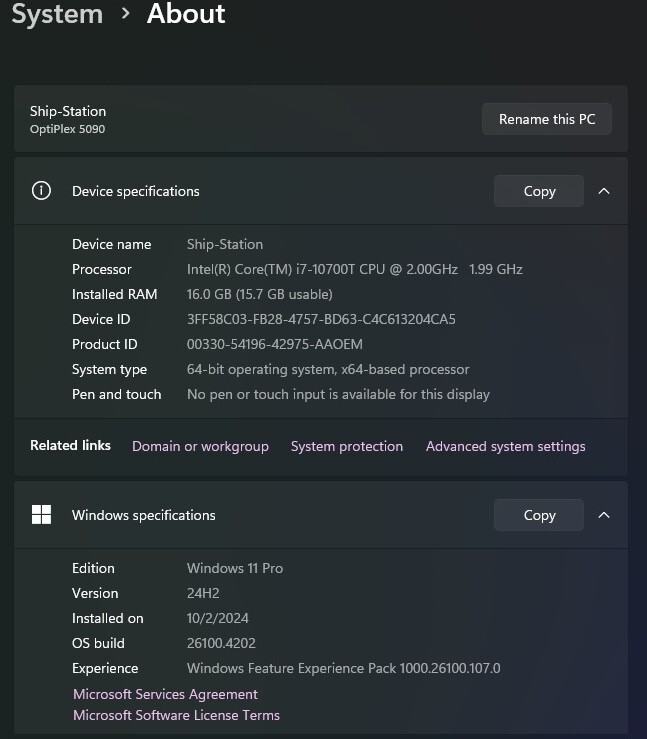Click the About breadcrumb title

click(186, 14)
